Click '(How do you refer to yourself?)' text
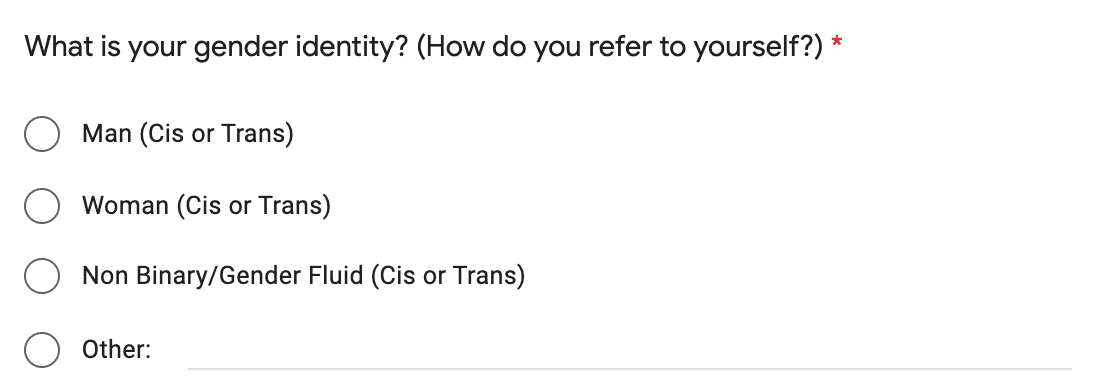Viewport: 1116px width, 388px height. pyautogui.click(x=619, y=47)
